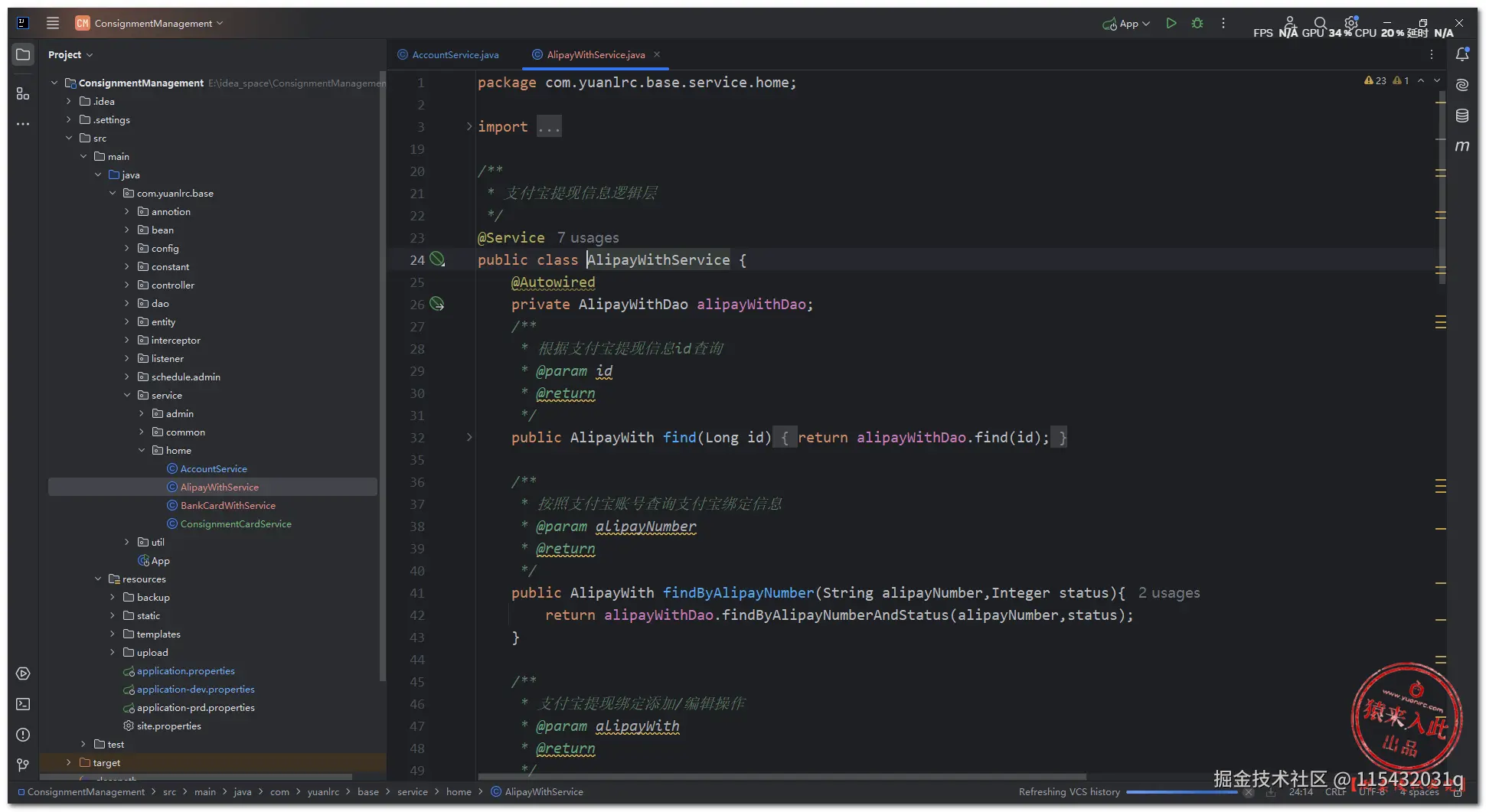
Task: Open the ConsignmentManagement project dropdown
Action: click(159, 23)
